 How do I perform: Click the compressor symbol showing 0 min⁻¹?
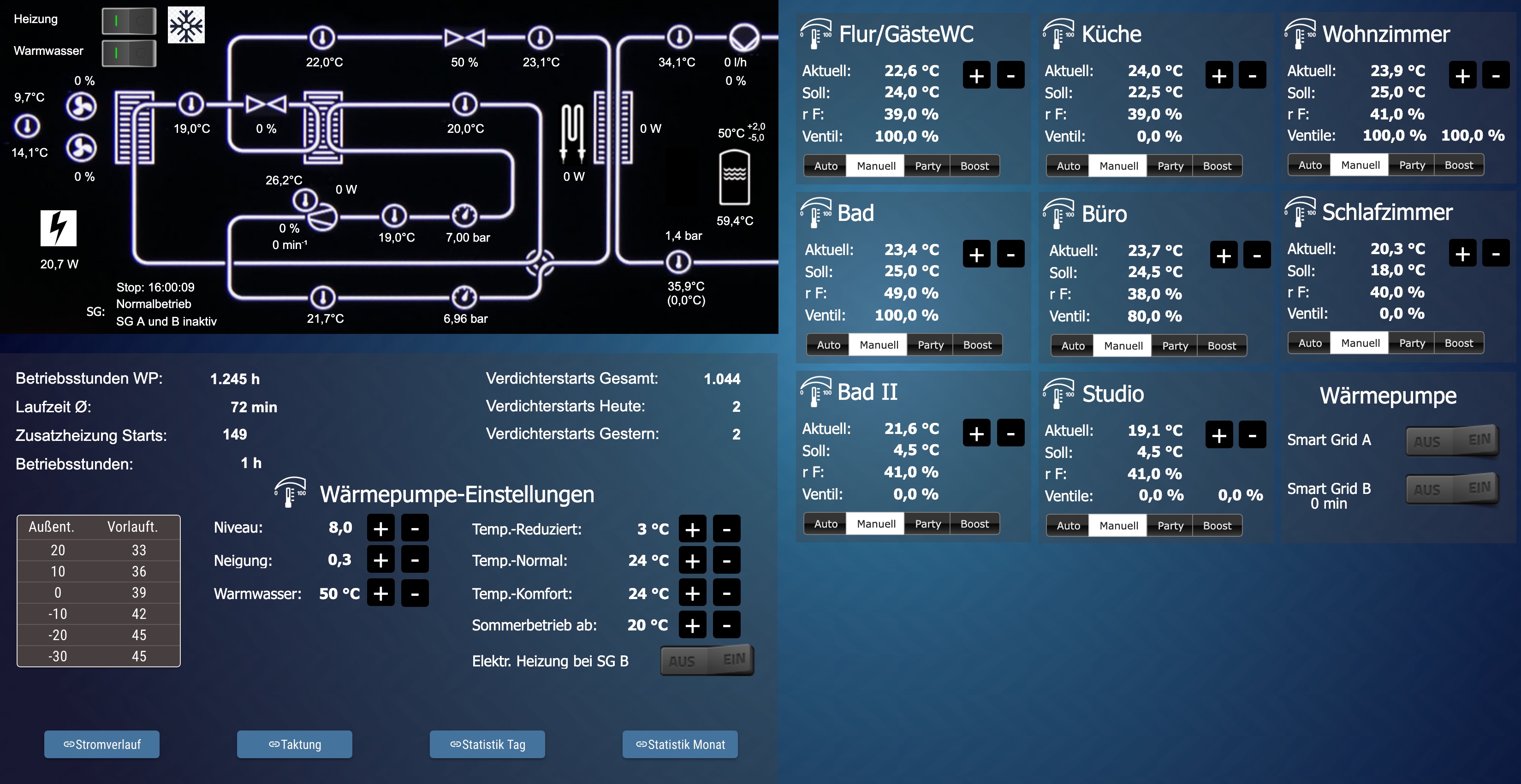pos(322,217)
